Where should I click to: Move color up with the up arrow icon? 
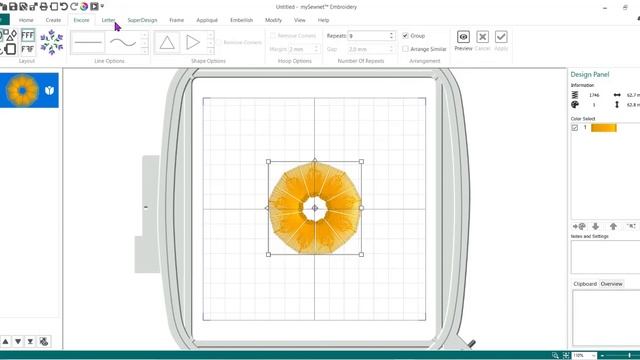(x=613, y=227)
